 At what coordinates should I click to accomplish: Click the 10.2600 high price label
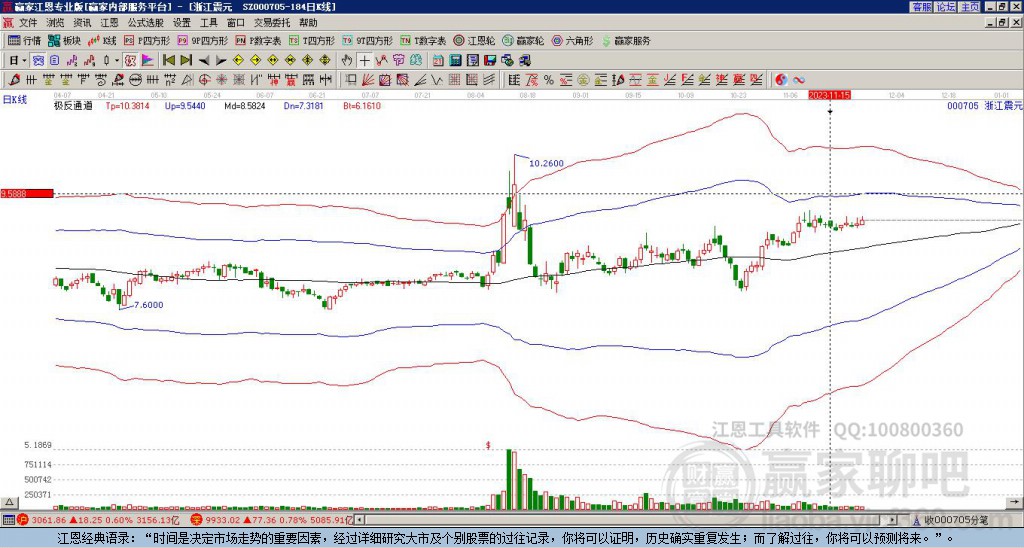click(546, 163)
